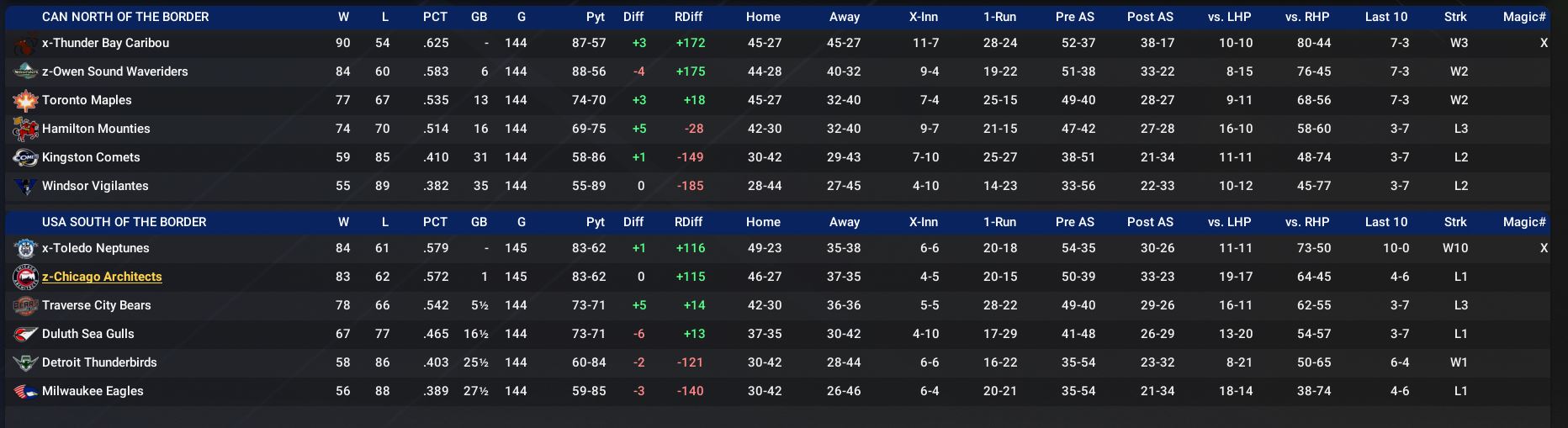Click the Hamilton Mounties team logo
The image size is (1568, 428).
coord(25,129)
